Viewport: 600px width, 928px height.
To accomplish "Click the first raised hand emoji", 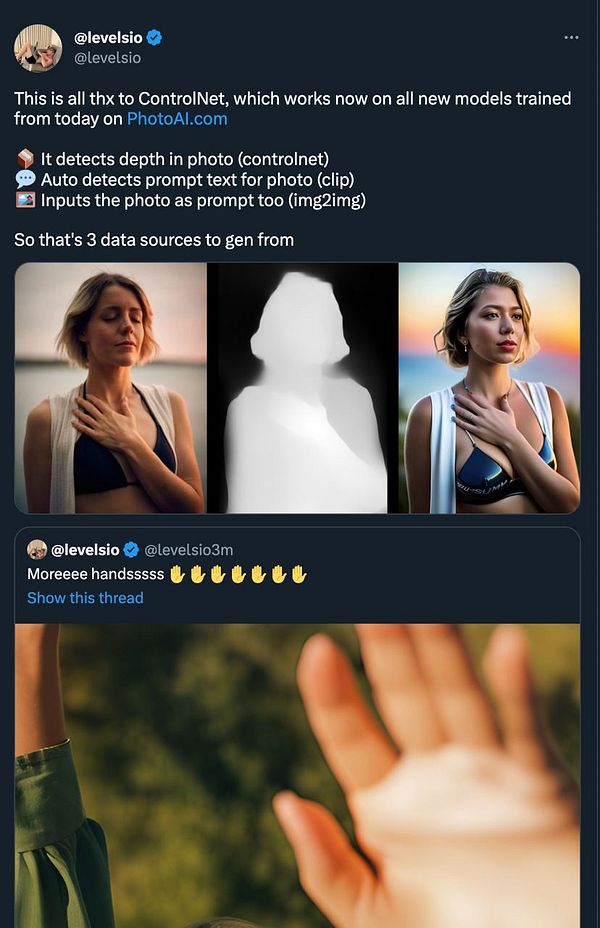I will [x=177, y=574].
